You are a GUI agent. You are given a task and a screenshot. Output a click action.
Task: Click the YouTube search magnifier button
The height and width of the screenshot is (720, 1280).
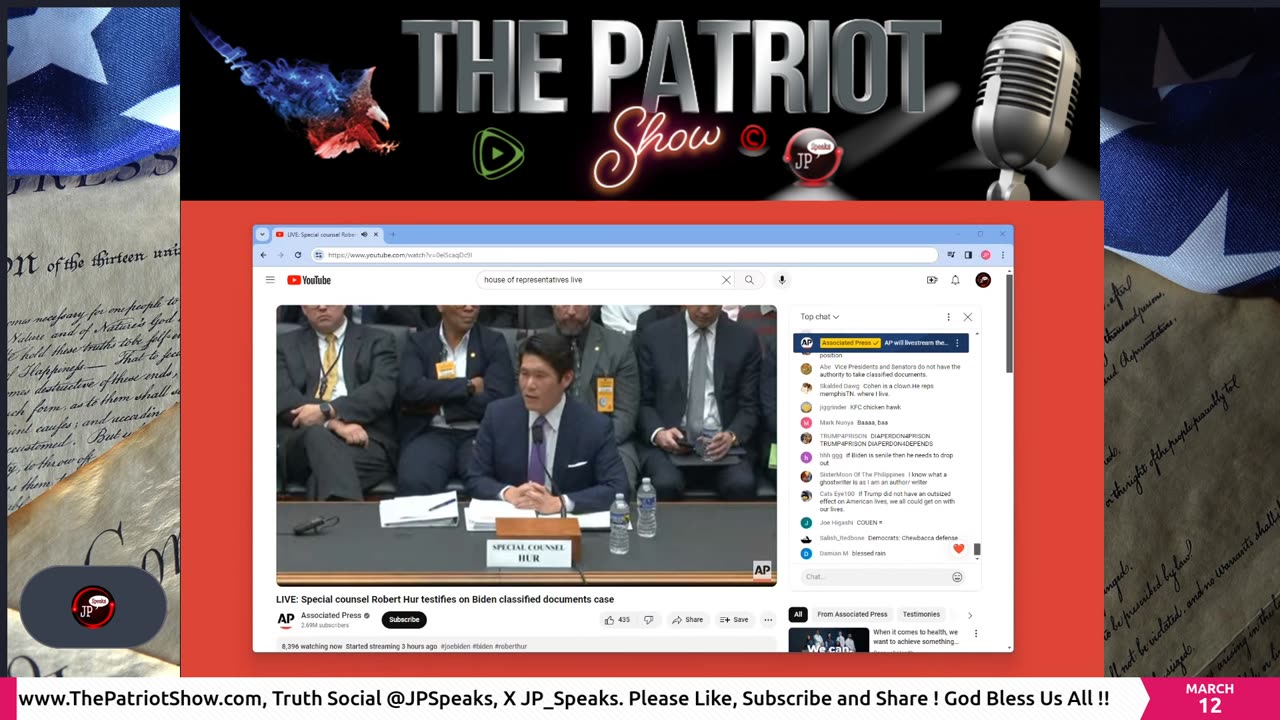tap(749, 280)
